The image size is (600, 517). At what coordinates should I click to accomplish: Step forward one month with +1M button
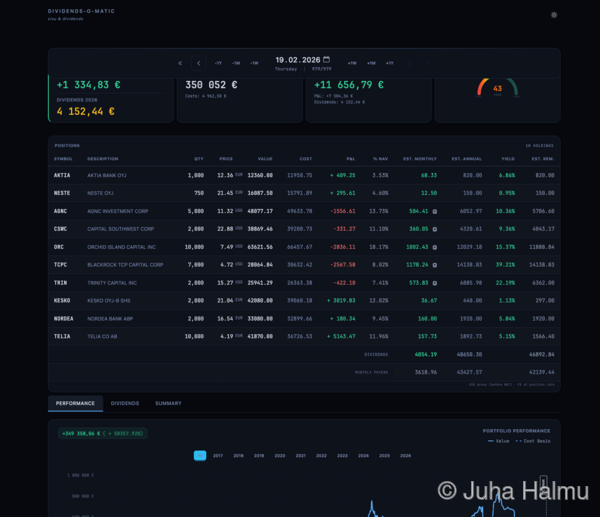click(x=371, y=63)
